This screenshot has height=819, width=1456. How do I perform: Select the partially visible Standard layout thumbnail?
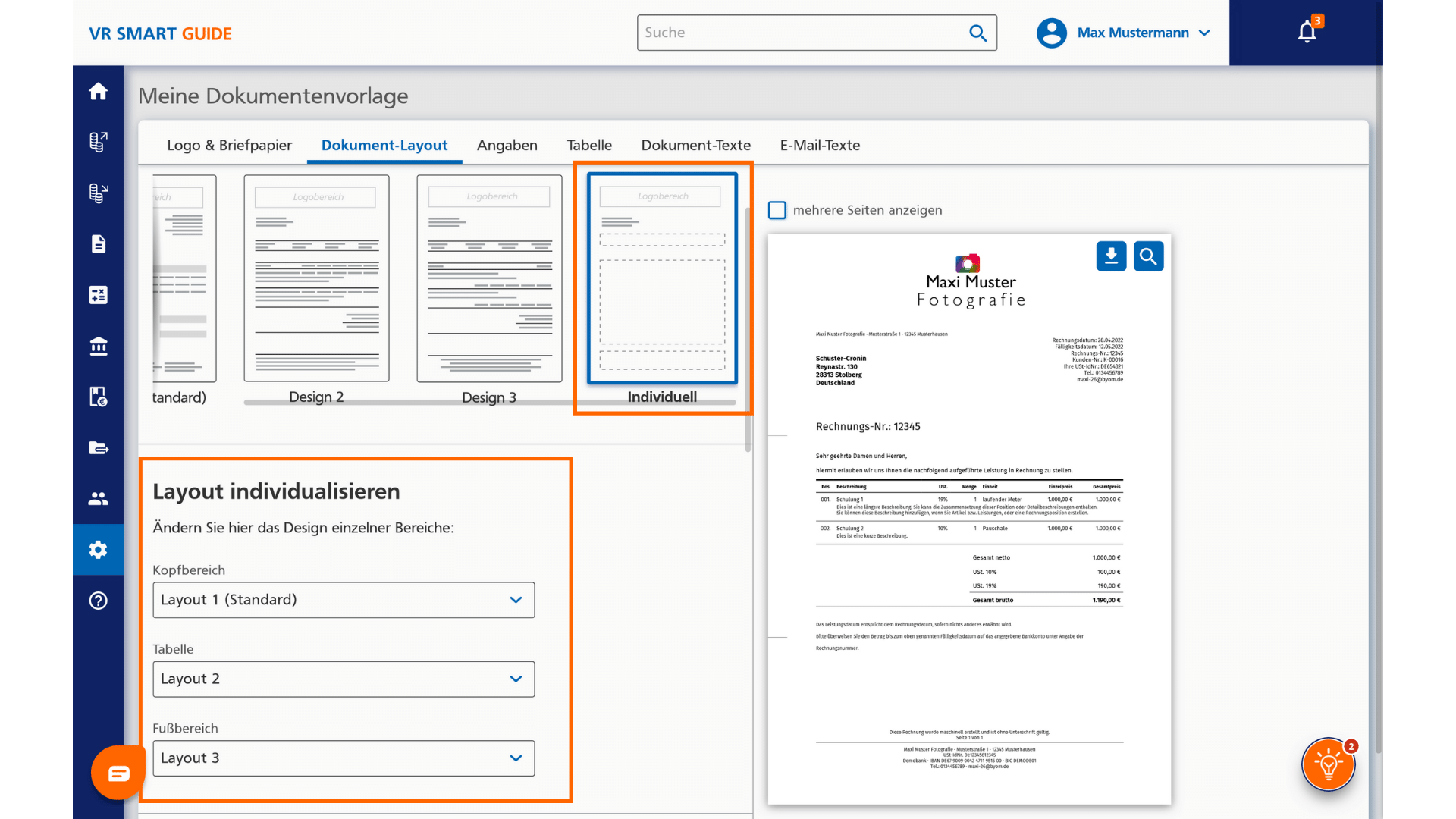click(x=184, y=278)
